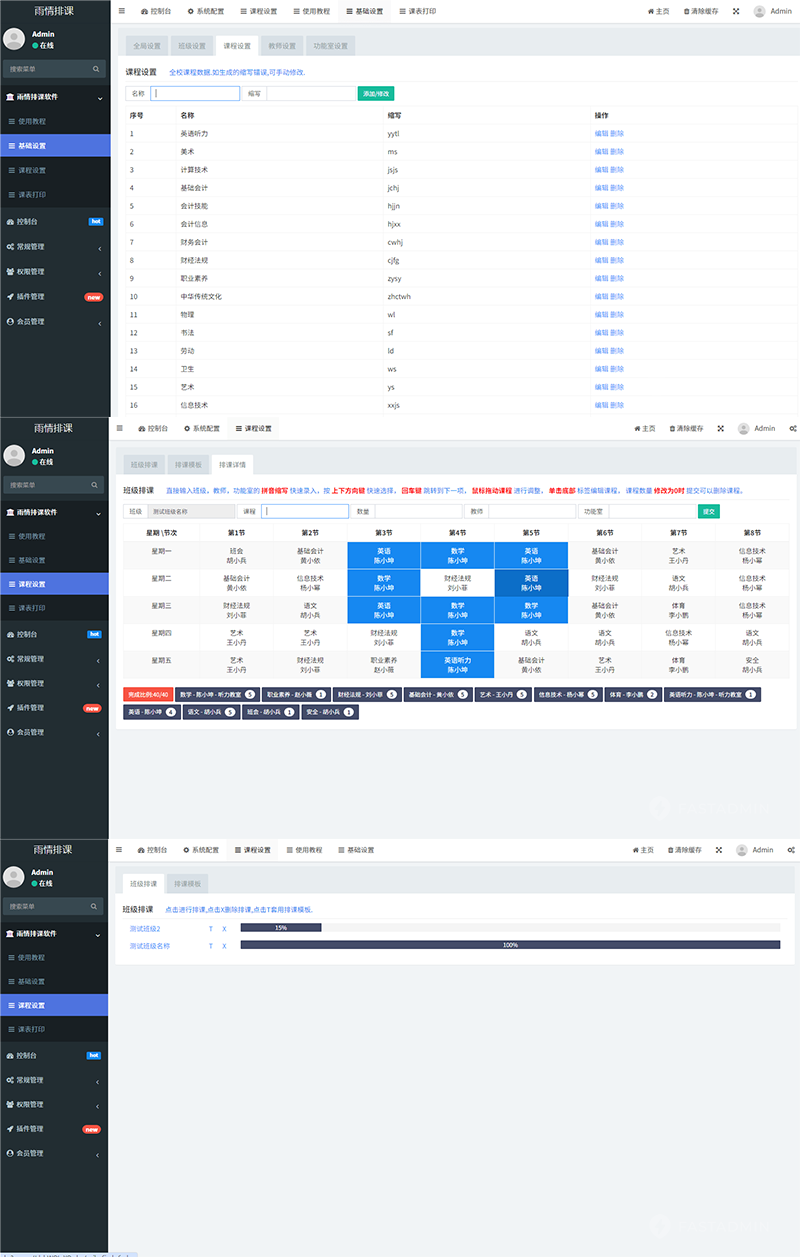Click the 15% progress bar
The height and width of the screenshot is (1257, 800).
pos(281,928)
